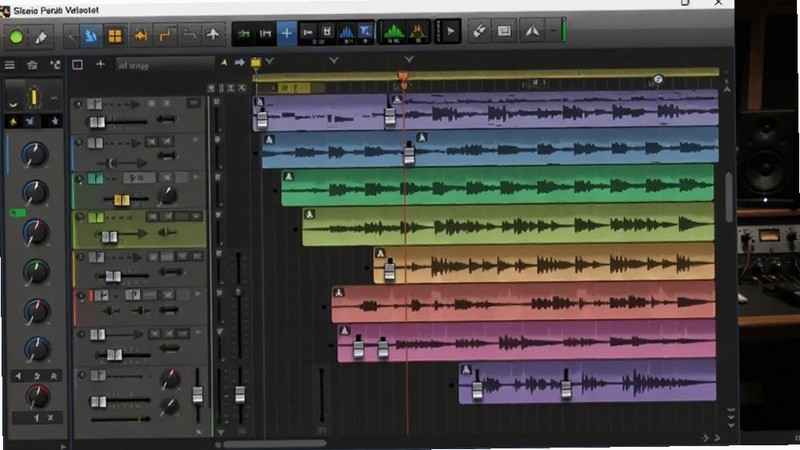Click the track search input field

coord(164,65)
